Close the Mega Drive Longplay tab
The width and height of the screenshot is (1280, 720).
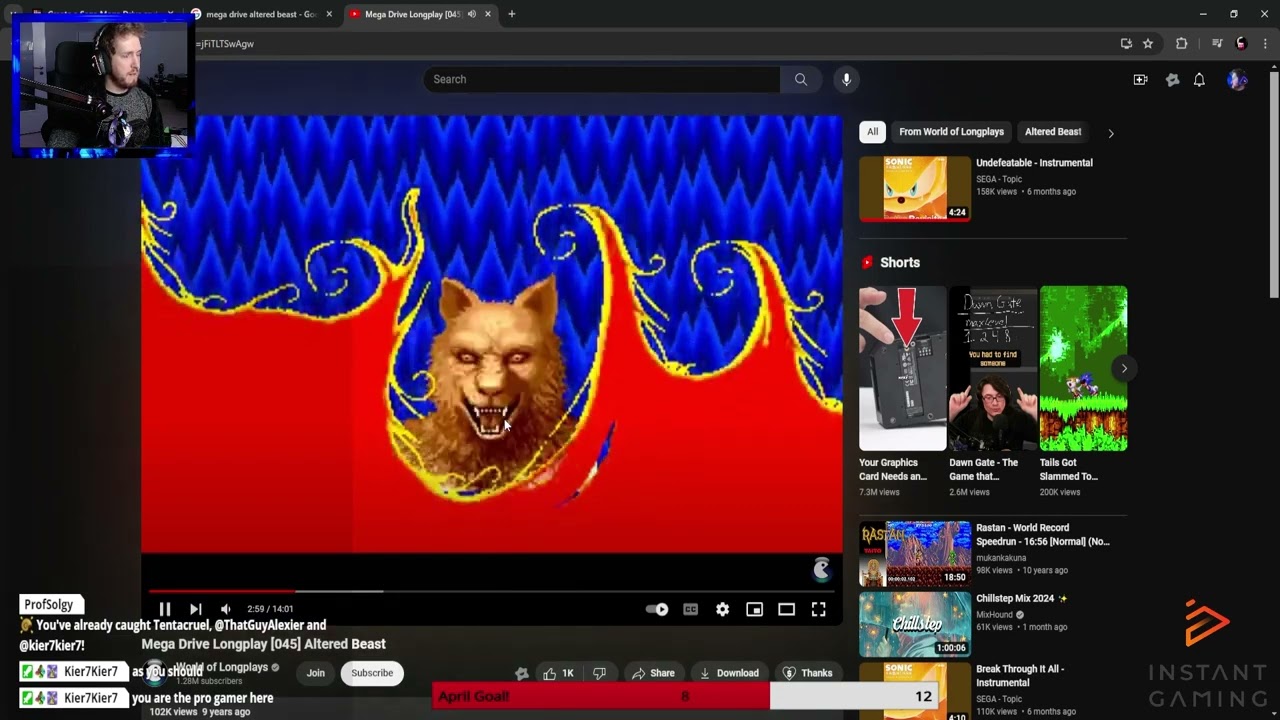point(488,14)
